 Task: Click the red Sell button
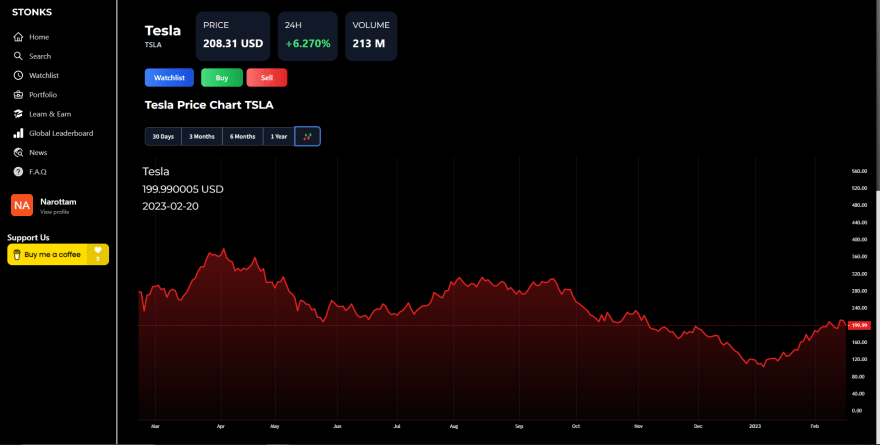pos(267,77)
